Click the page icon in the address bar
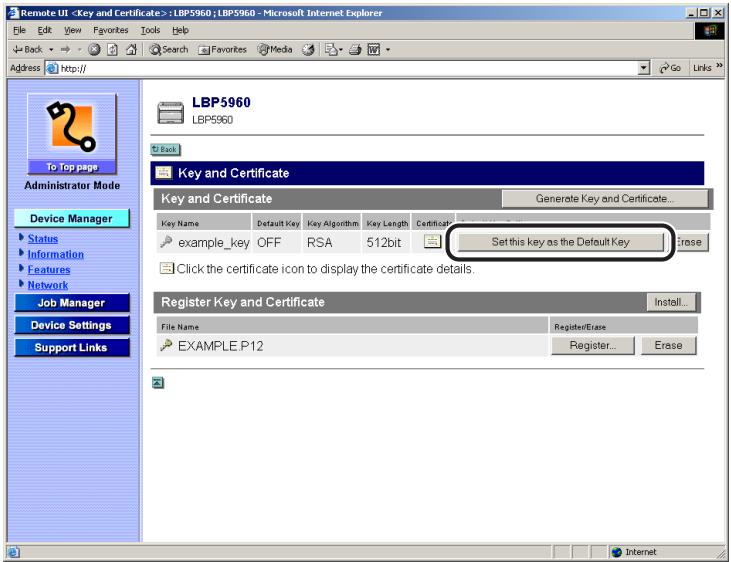Viewport: 731px width, 562px height. [52, 69]
